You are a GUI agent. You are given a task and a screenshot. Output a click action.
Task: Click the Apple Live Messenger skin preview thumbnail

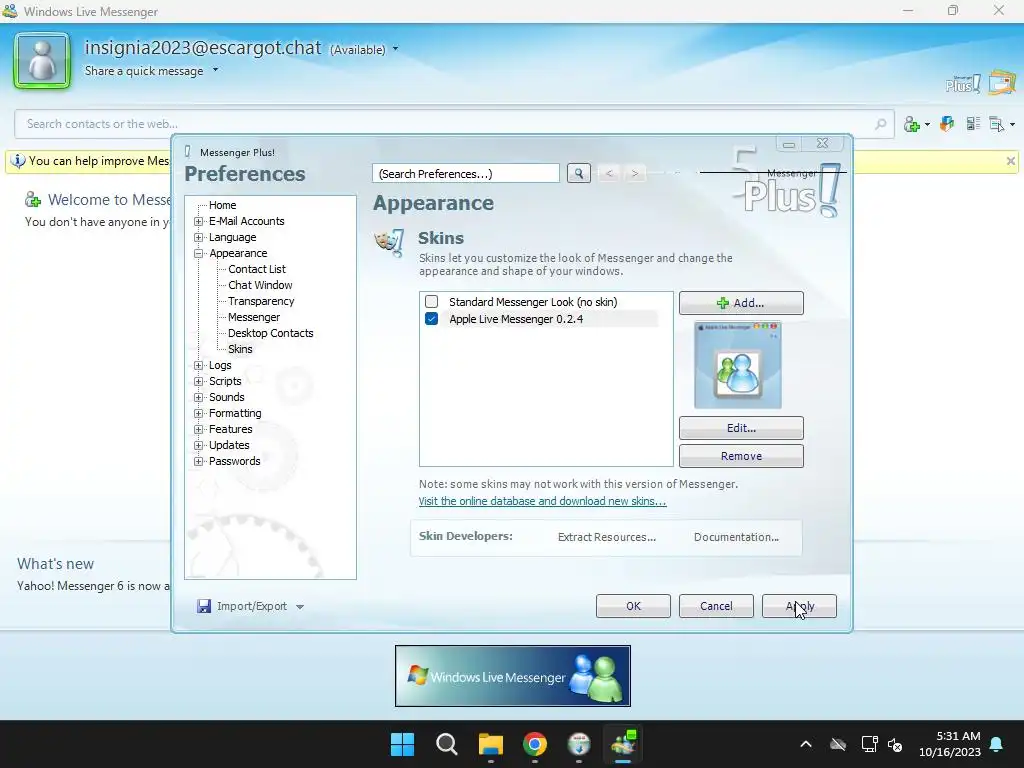737,365
